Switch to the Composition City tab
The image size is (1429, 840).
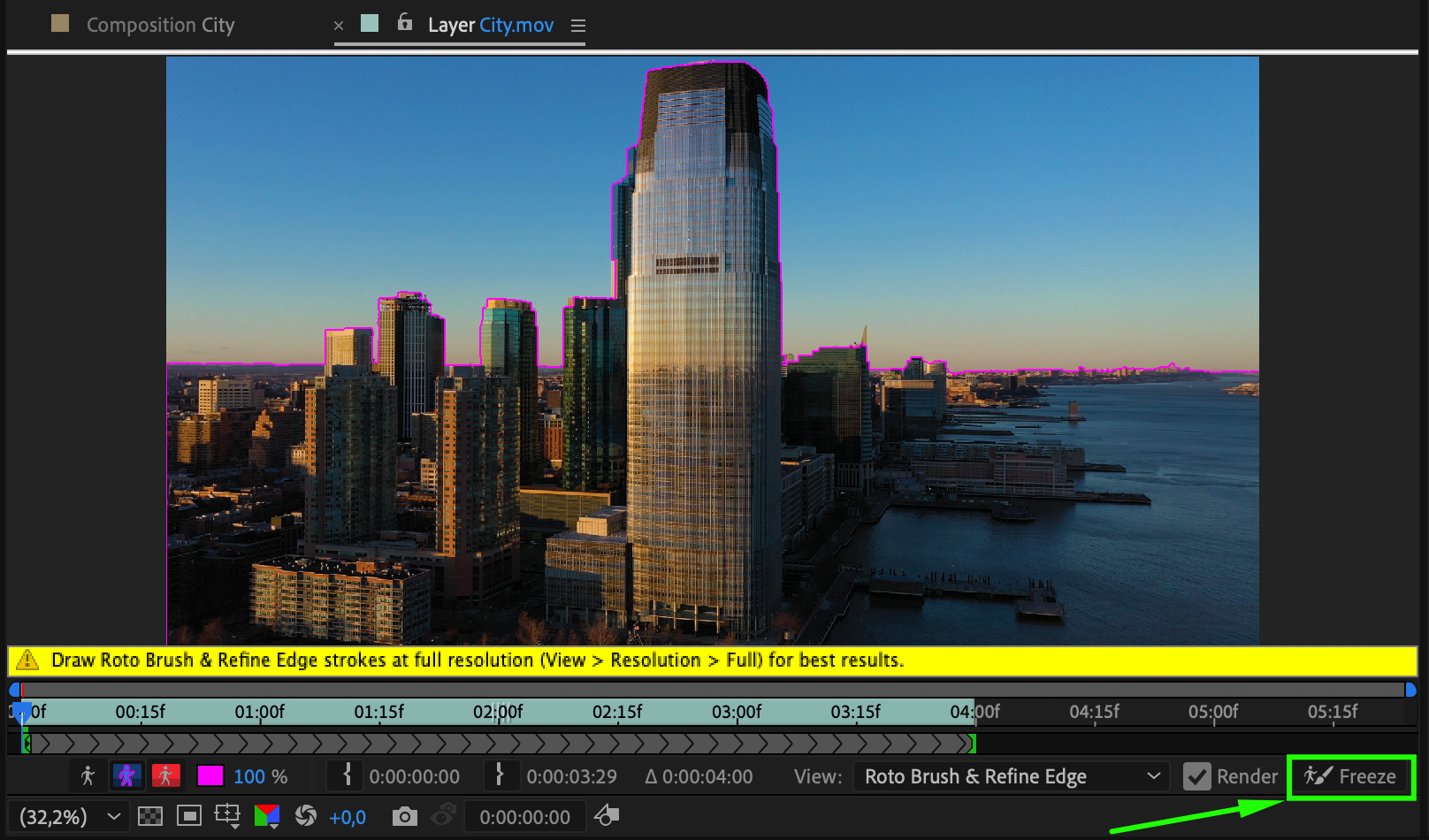(x=160, y=25)
